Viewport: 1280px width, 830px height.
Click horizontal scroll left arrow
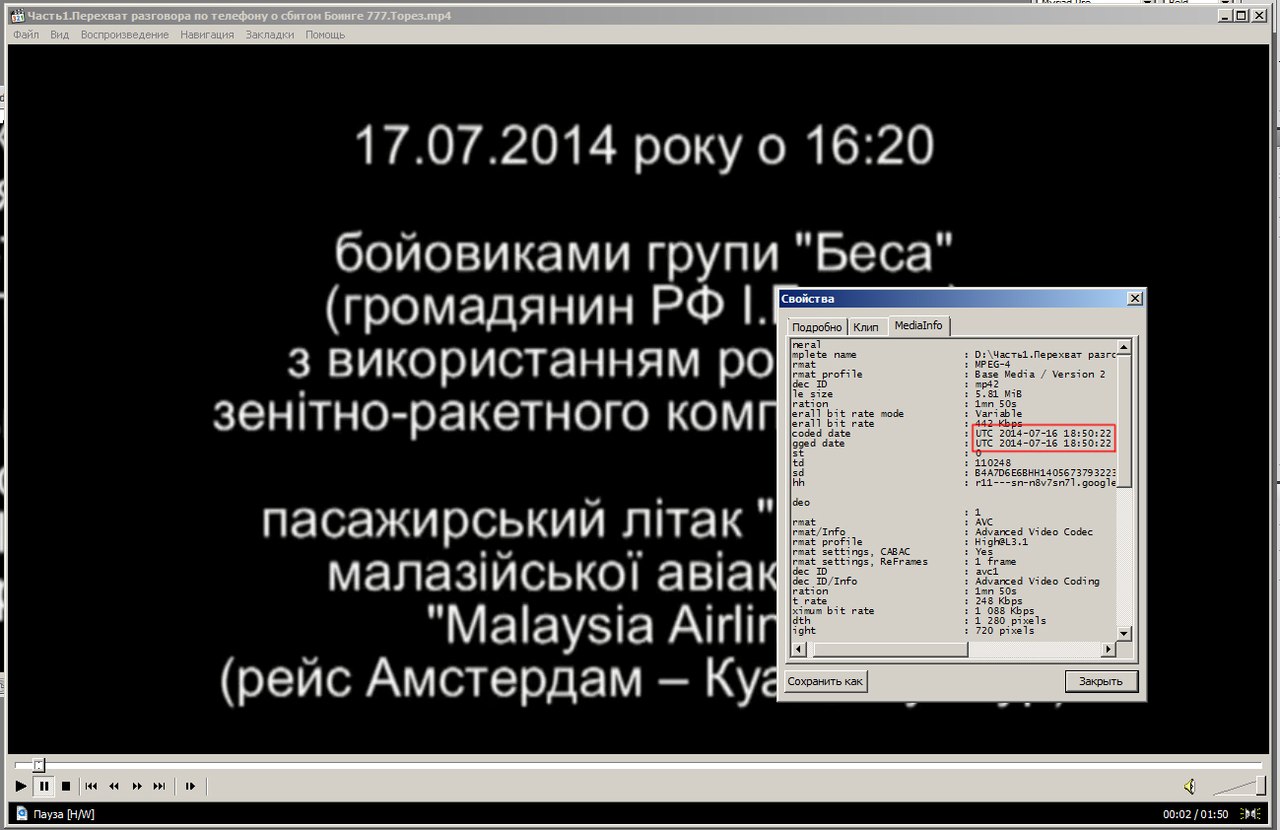coord(797,650)
